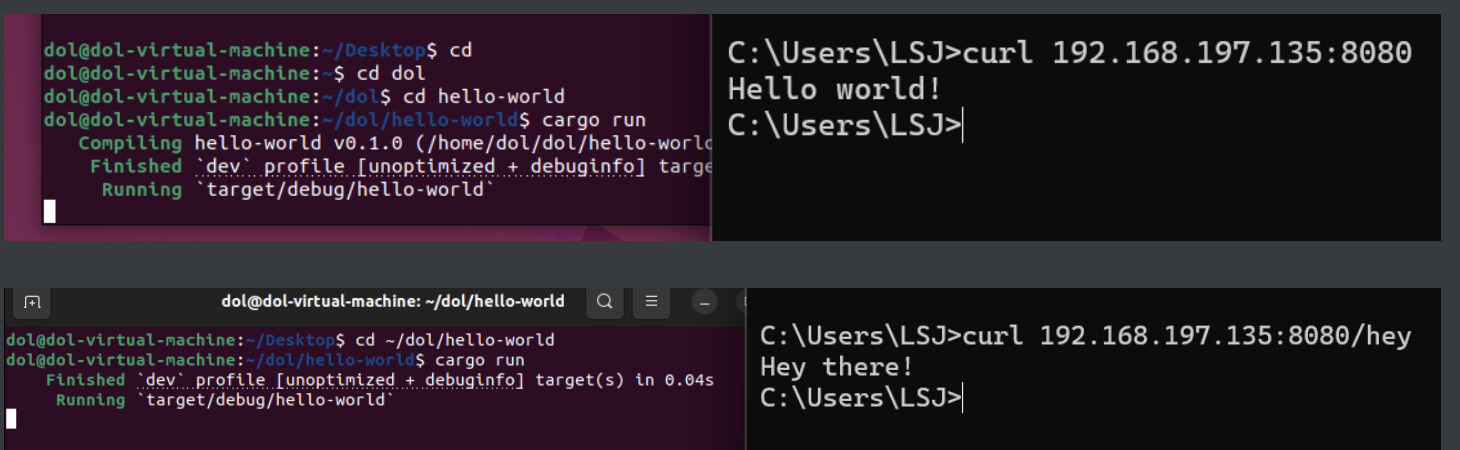The height and width of the screenshot is (450, 1460).
Task: Click the block cursor in the lower Ubuntu terminal
Action: (11, 418)
